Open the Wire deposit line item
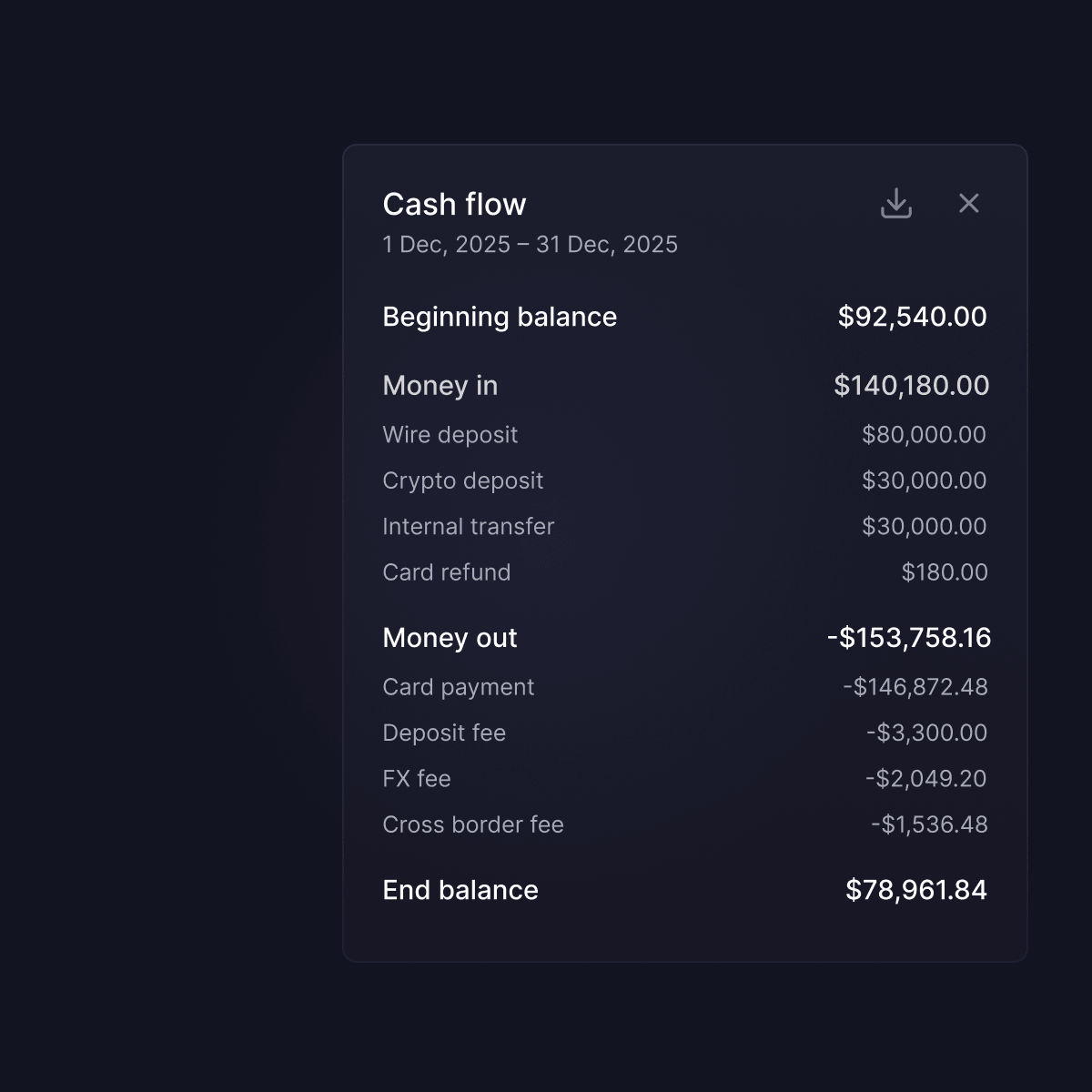The width and height of the screenshot is (1092, 1092). tap(684, 435)
